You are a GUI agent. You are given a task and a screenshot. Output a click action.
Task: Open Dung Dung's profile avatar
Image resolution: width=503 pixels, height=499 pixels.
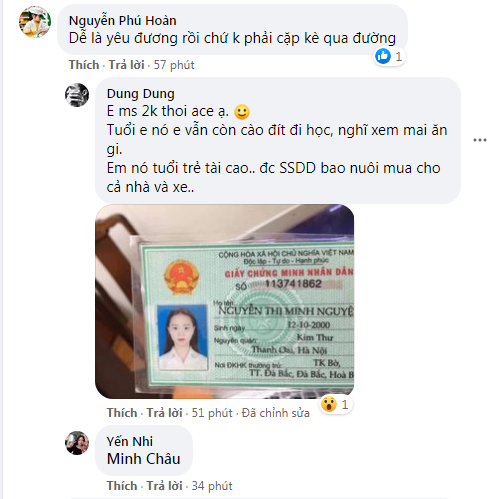[77, 95]
